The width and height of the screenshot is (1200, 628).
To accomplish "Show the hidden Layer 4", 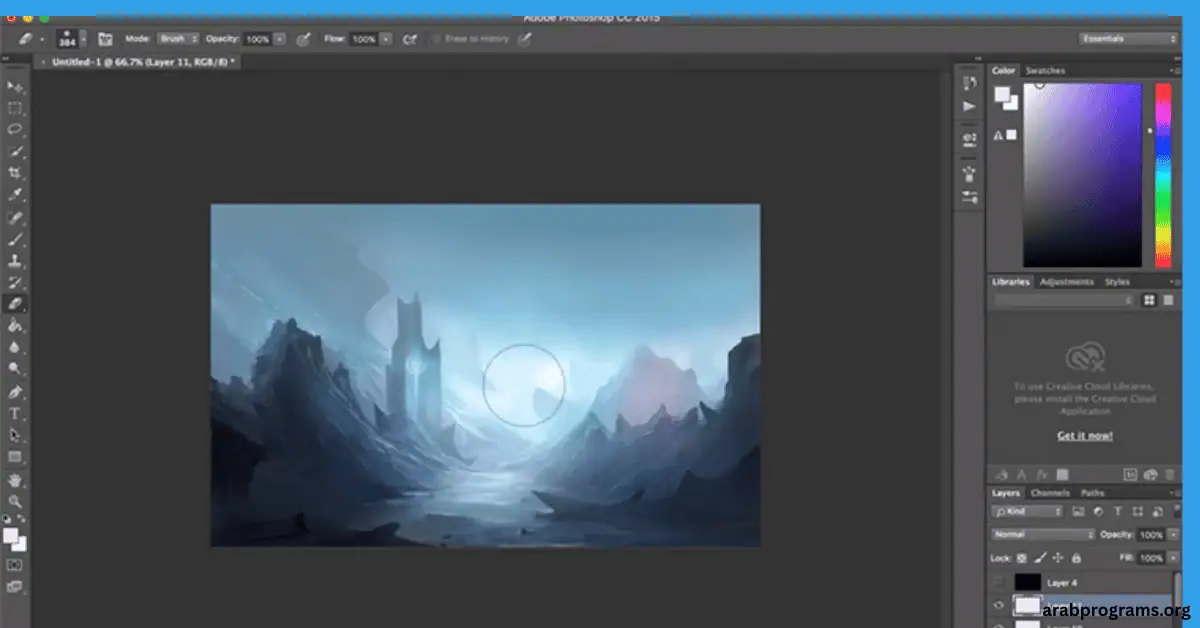I will (998, 582).
